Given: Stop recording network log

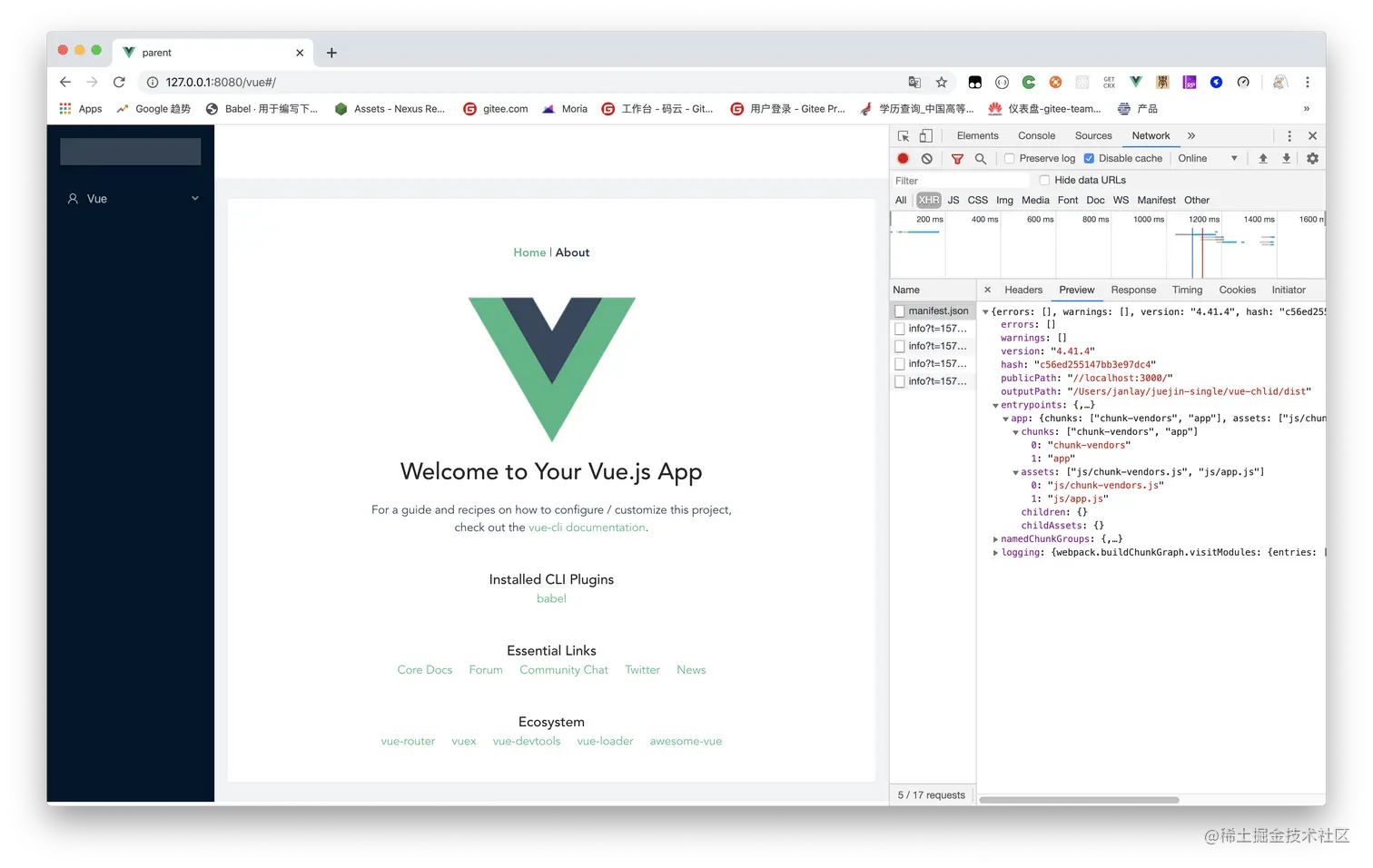Looking at the screenshot, I should click(903, 158).
